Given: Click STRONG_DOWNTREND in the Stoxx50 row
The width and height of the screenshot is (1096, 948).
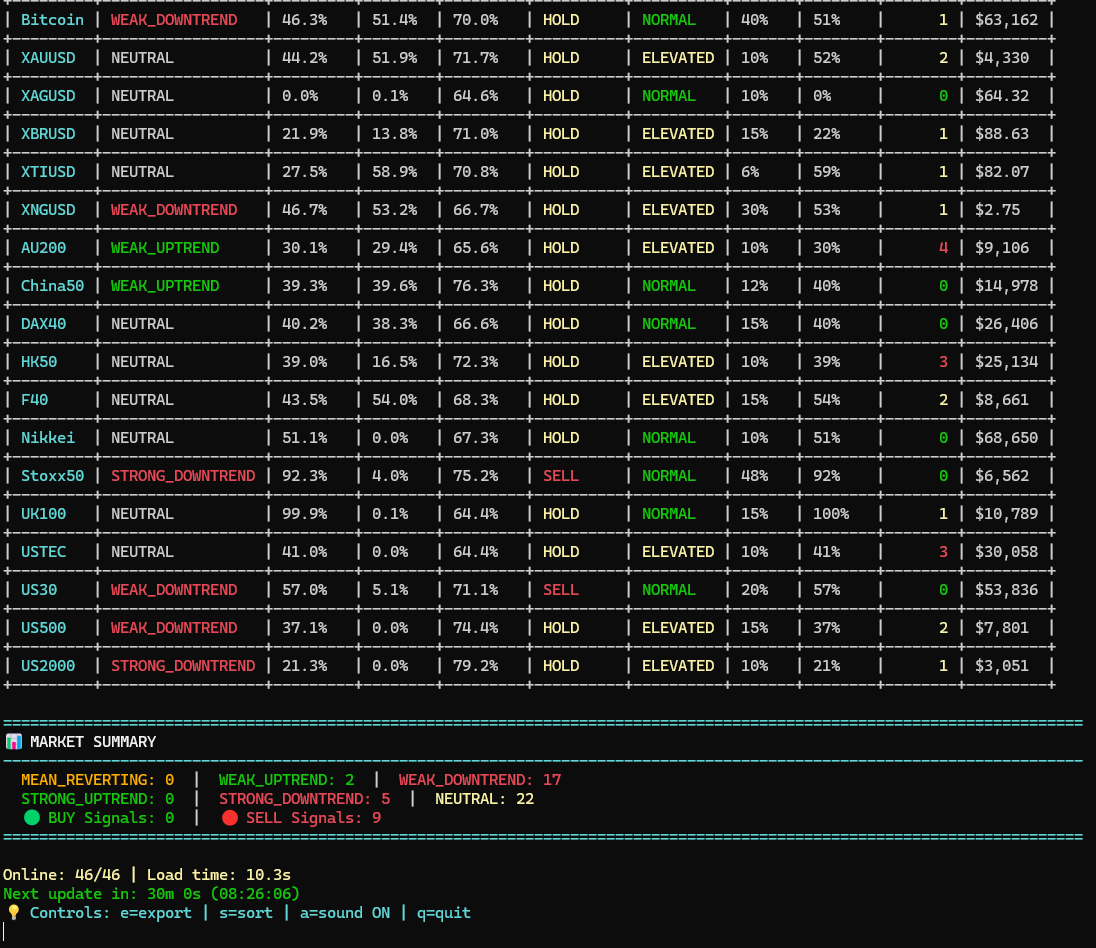Looking at the screenshot, I should pos(183,476).
